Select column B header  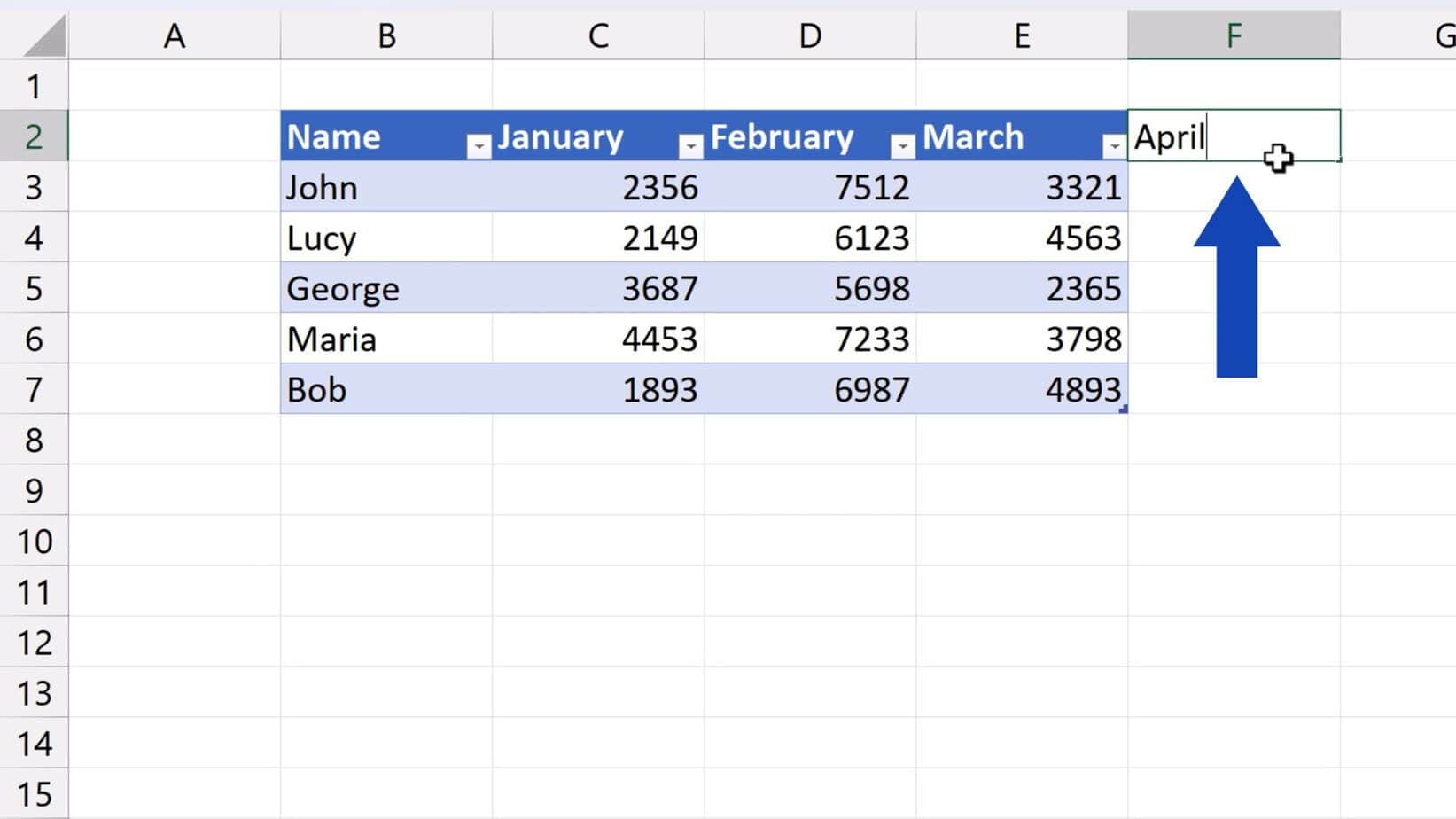pos(386,35)
